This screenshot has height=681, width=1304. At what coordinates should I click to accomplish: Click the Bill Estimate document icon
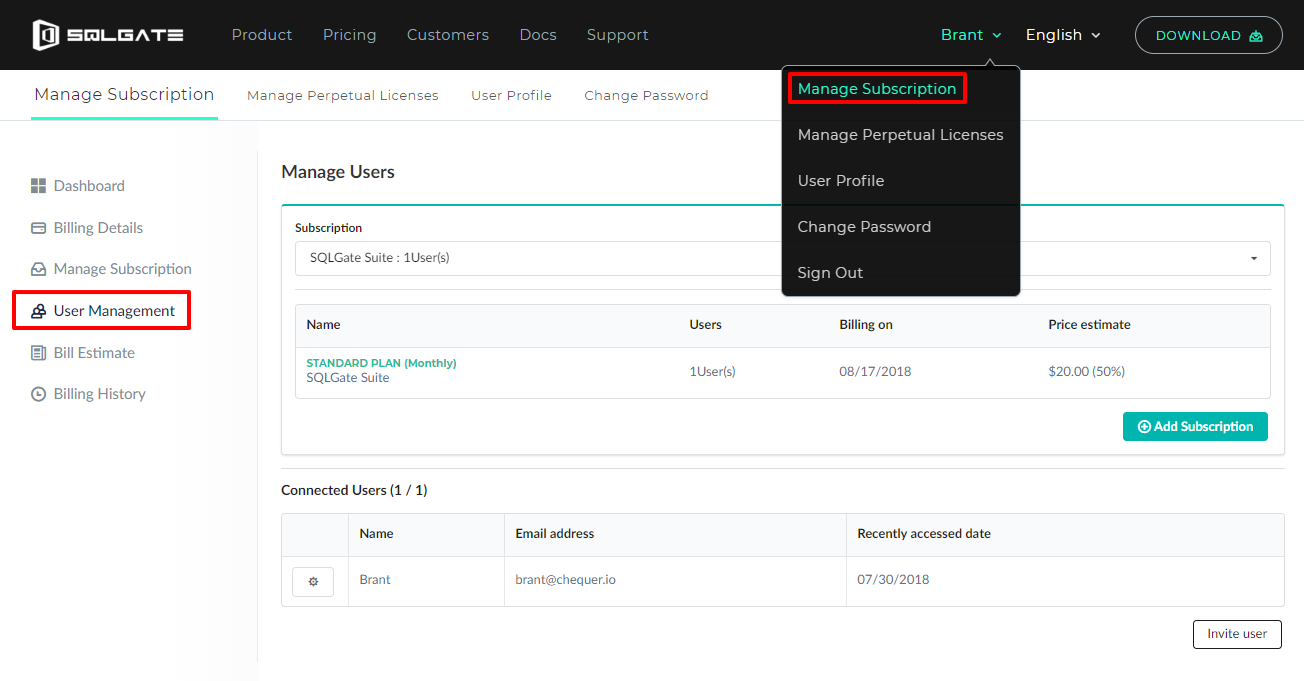click(x=38, y=353)
